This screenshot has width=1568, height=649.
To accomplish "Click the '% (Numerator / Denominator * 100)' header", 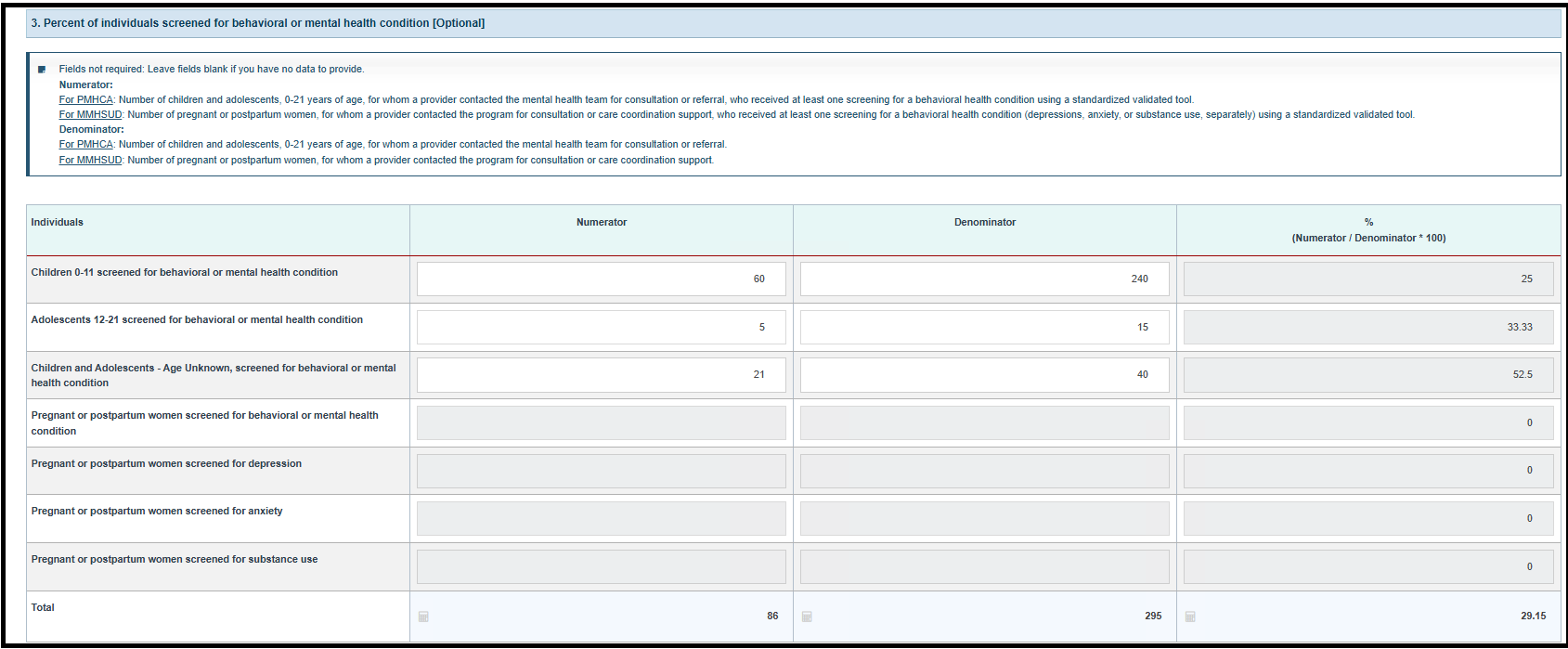I will (x=1368, y=230).
